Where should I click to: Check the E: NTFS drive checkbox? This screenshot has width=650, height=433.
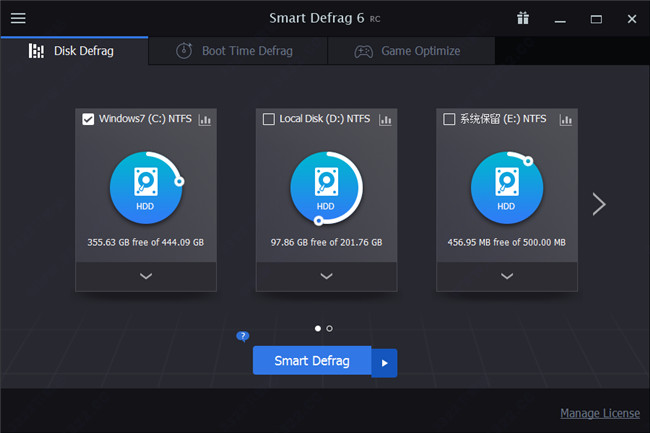[x=449, y=120]
